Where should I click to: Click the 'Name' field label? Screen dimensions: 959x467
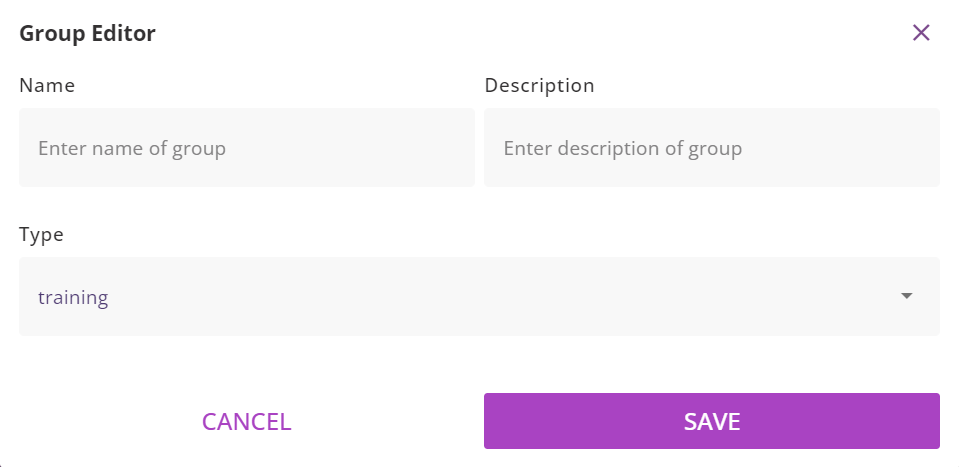[x=47, y=86]
